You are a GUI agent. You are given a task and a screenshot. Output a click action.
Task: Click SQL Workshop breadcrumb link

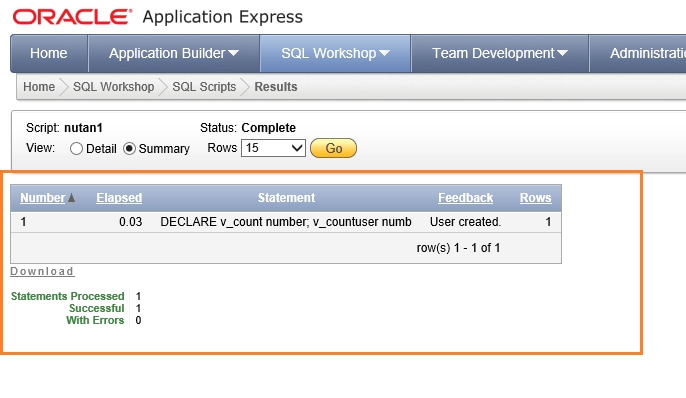[113, 87]
